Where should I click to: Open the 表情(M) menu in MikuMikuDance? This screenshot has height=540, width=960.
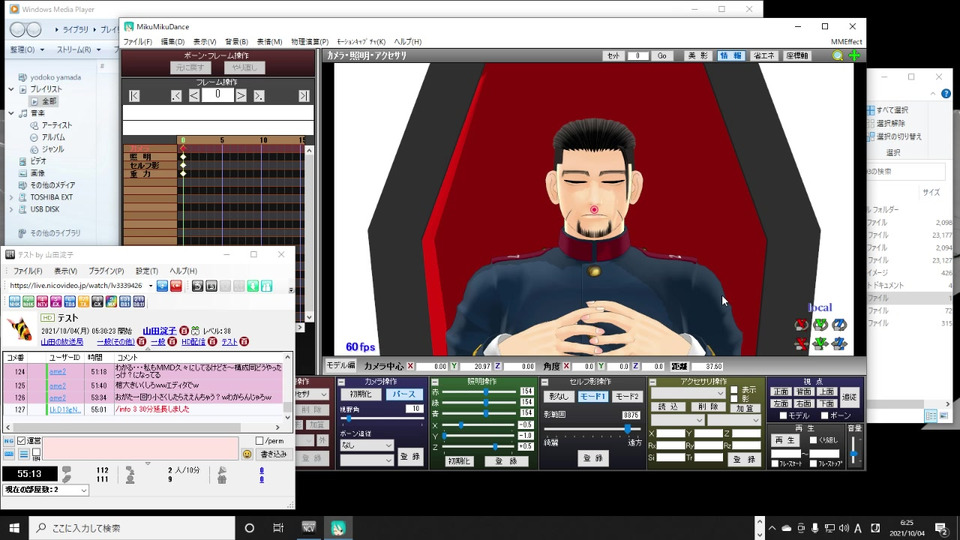[x=269, y=42]
